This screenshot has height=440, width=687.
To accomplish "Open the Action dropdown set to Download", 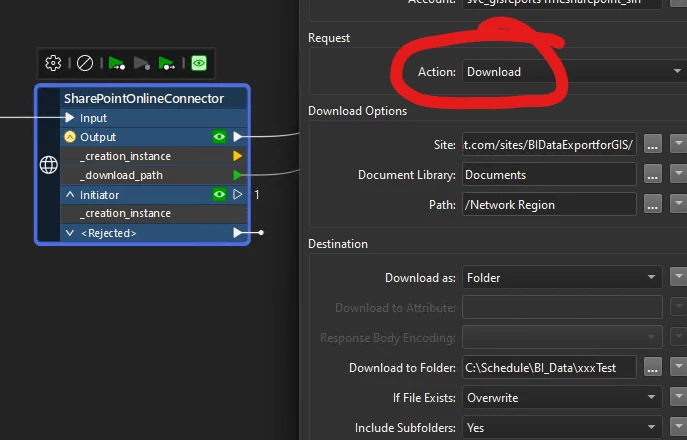I will coord(574,71).
